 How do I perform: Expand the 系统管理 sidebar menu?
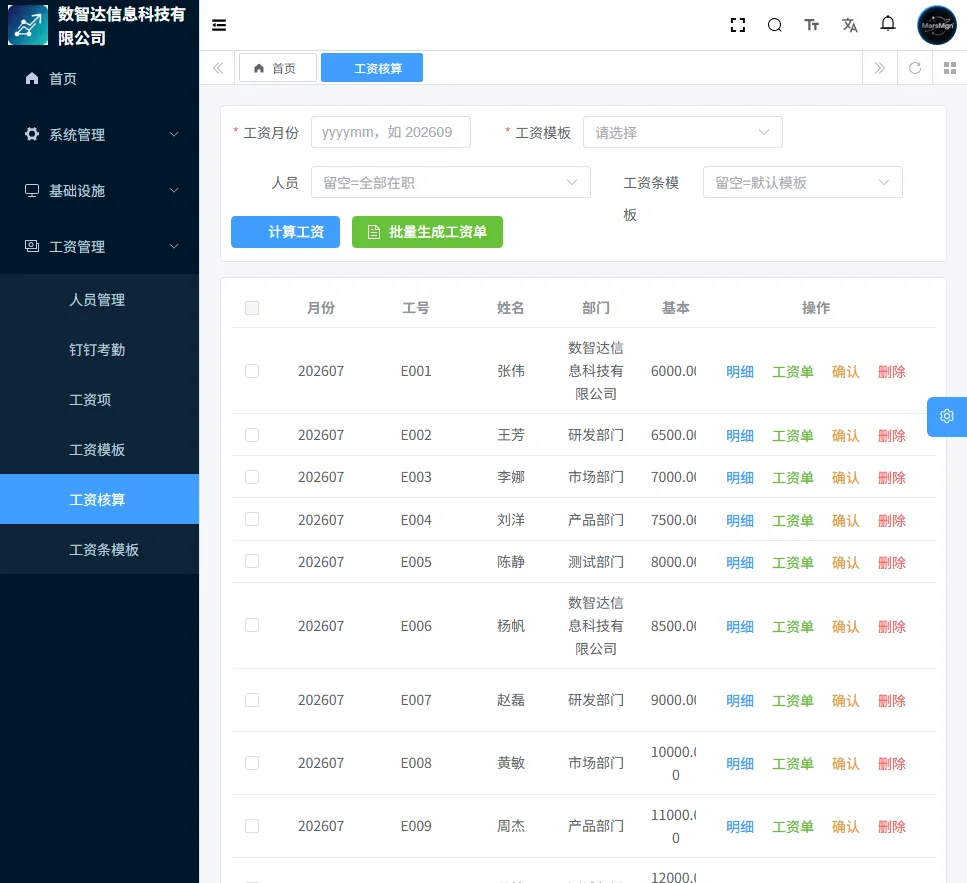click(x=100, y=134)
